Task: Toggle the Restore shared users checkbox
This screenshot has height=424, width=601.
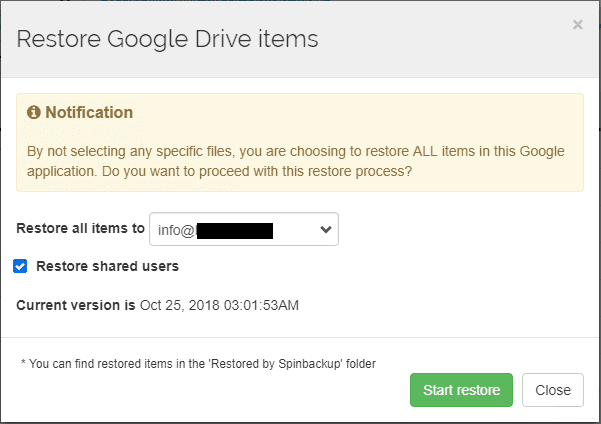Action: point(20,266)
